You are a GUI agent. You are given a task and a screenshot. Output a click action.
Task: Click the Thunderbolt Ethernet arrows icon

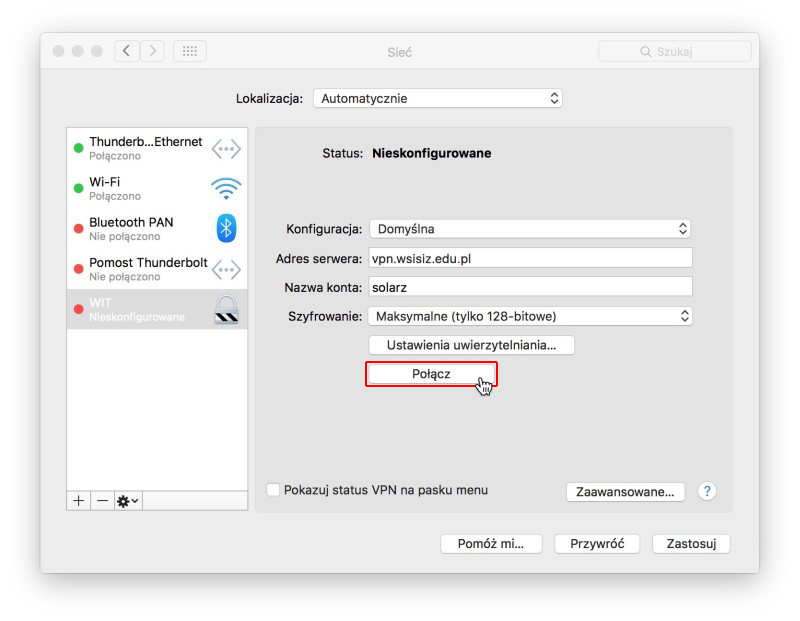pos(226,148)
